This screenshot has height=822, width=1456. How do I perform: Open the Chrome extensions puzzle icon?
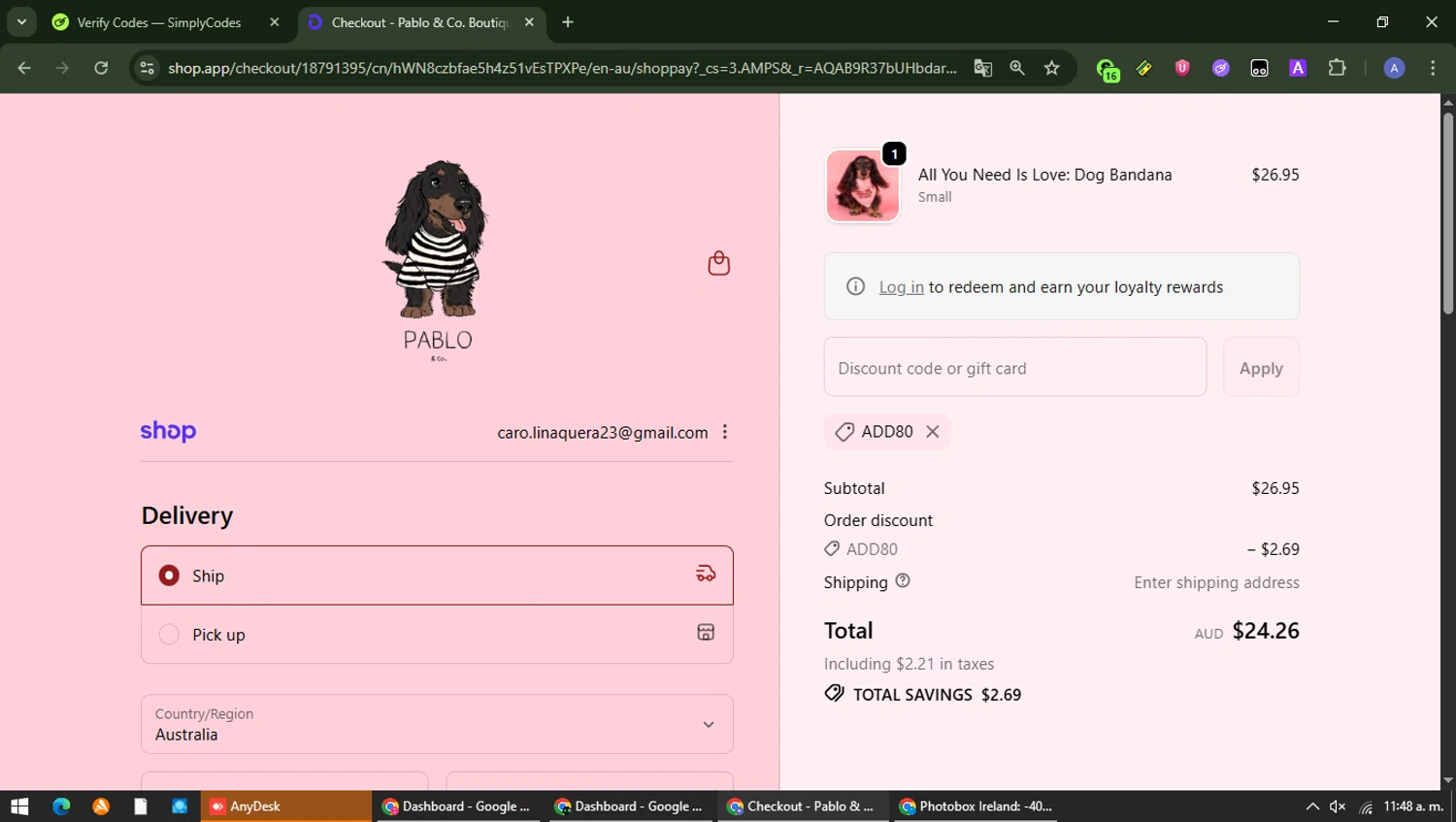pos(1337,68)
